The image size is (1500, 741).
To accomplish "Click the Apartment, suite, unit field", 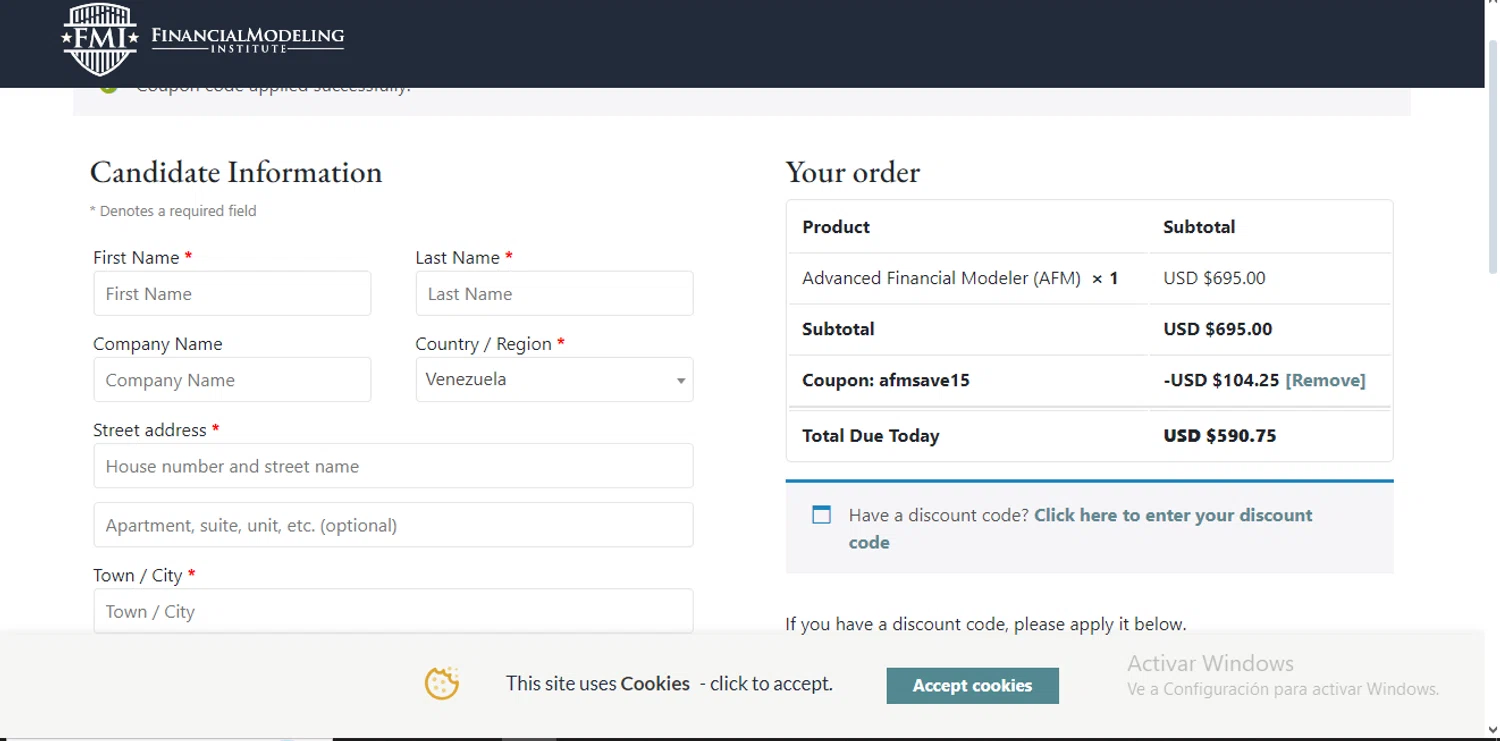I will pos(393,525).
